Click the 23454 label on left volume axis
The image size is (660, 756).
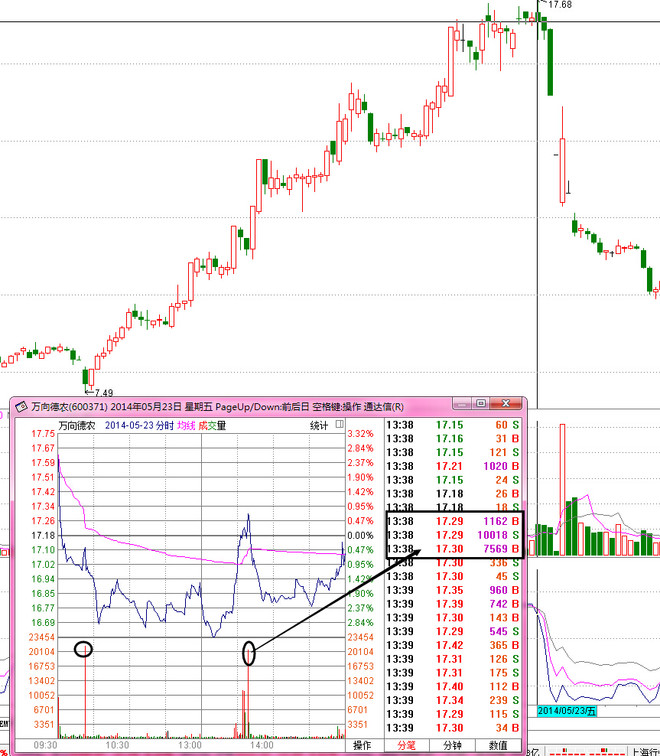pos(42,637)
